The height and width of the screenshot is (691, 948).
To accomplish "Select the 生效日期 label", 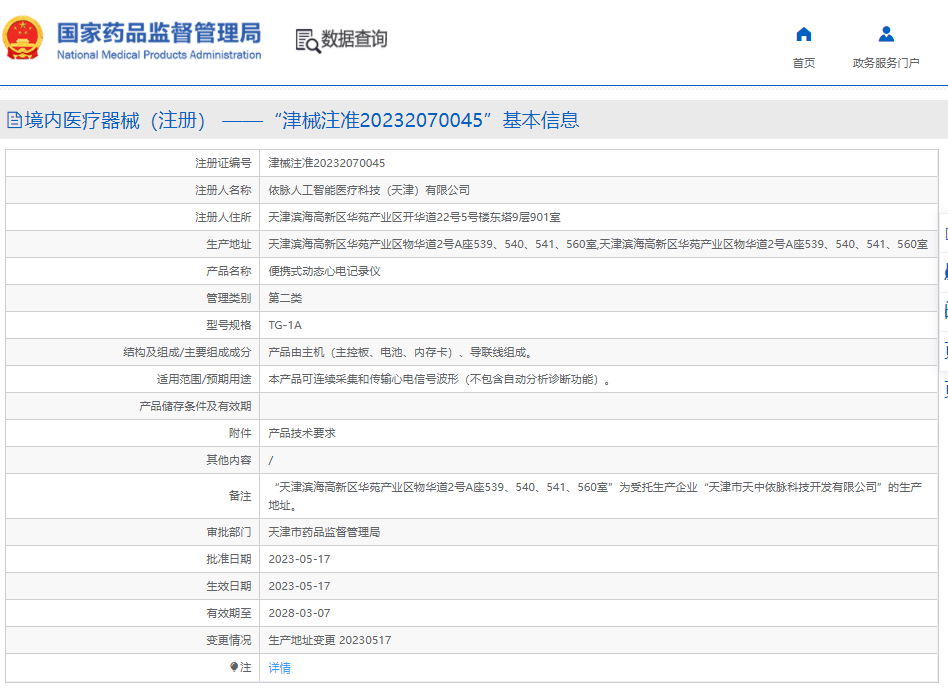I will [x=229, y=586].
